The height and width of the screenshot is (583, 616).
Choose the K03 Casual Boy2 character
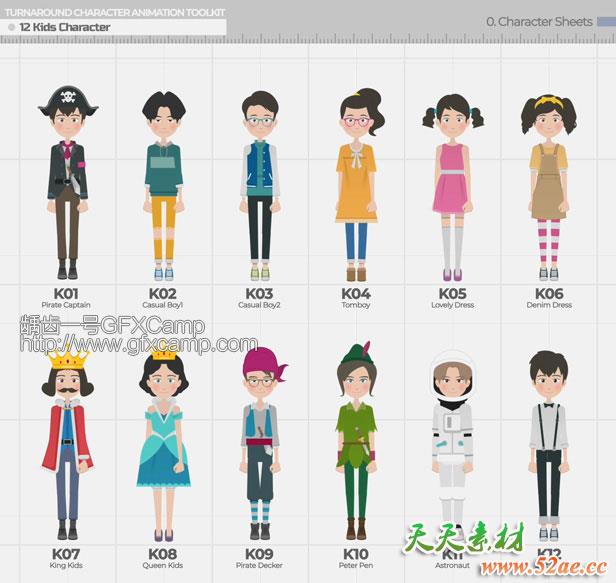point(260,185)
